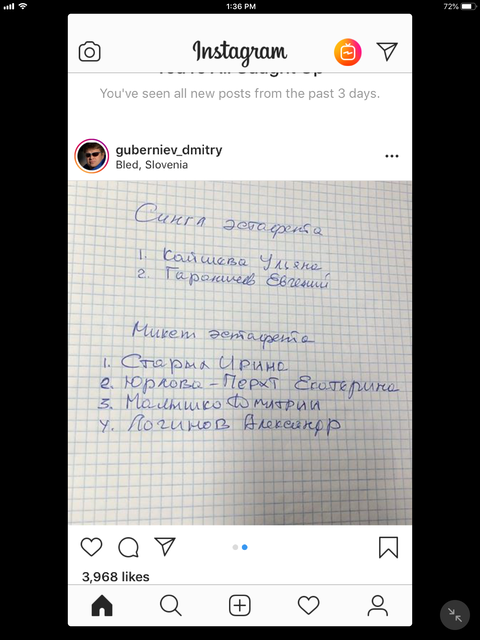
Task: Open IGTV from the orange icon
Action: pos(347,52)
